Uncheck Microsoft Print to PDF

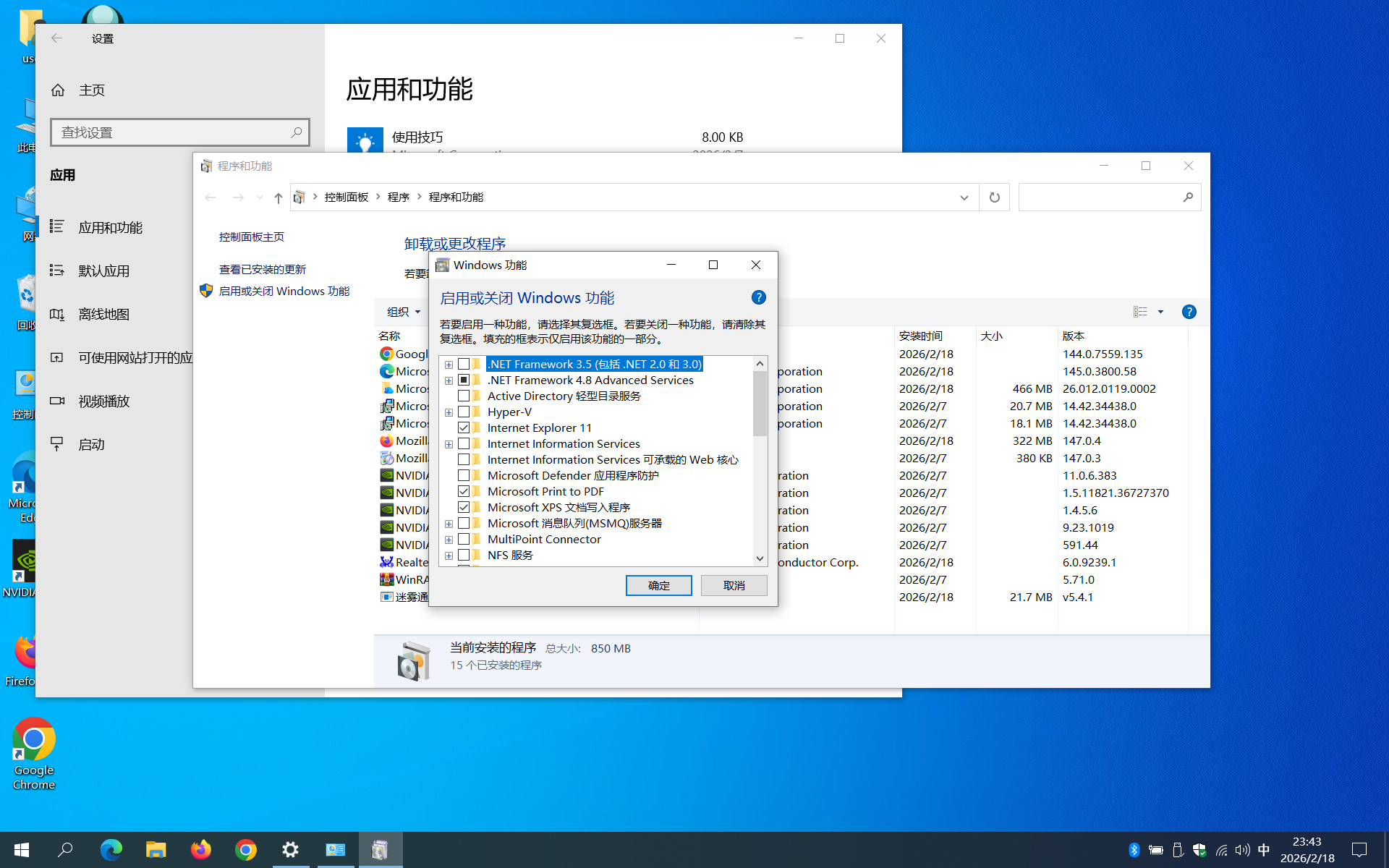464,492
